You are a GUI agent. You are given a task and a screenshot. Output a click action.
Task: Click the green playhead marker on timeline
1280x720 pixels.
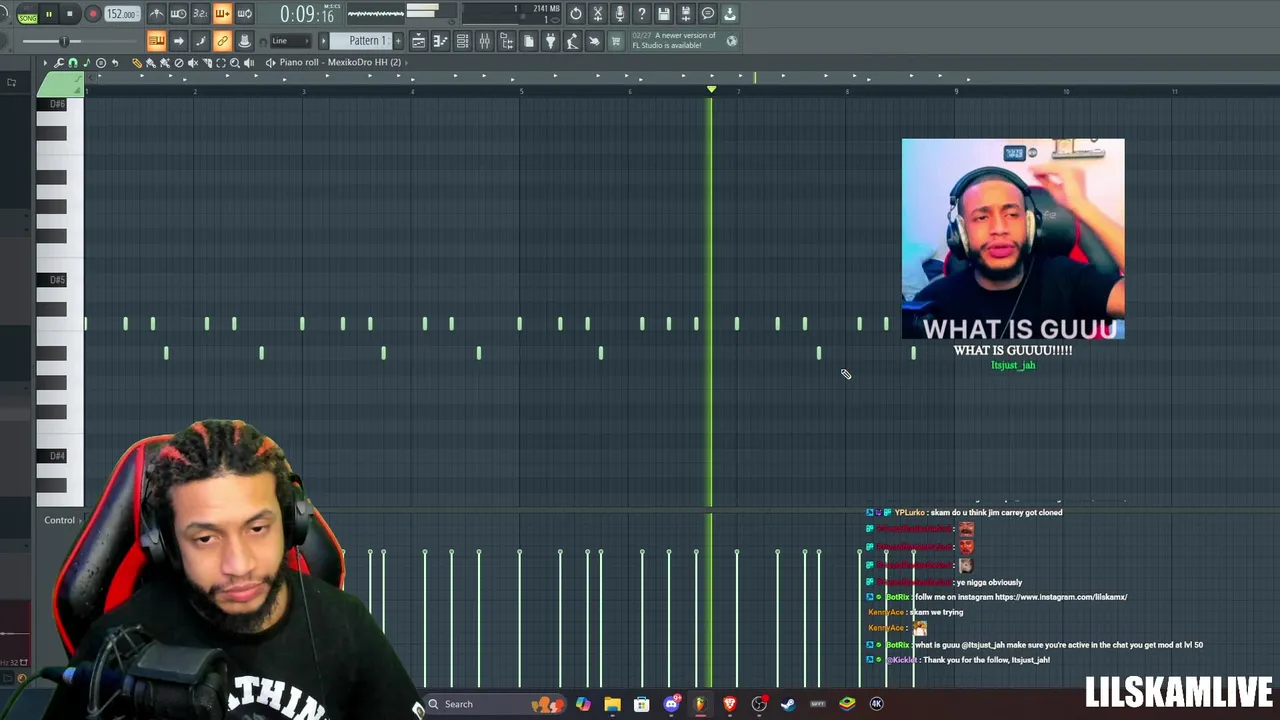point(711,89)
